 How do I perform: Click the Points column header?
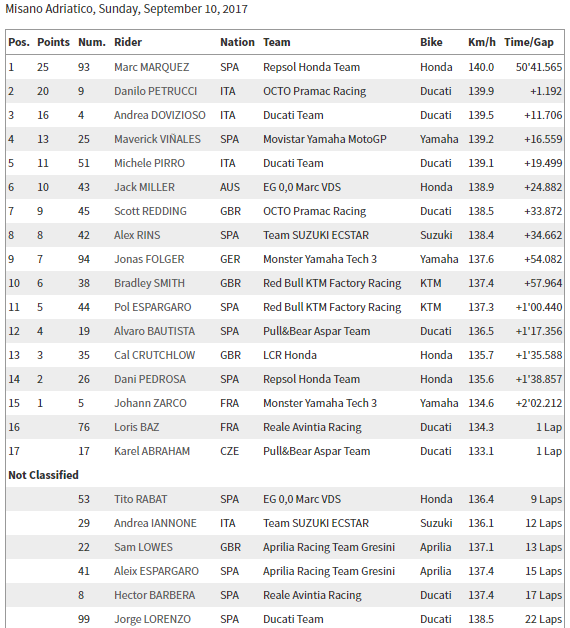(53, 42)
